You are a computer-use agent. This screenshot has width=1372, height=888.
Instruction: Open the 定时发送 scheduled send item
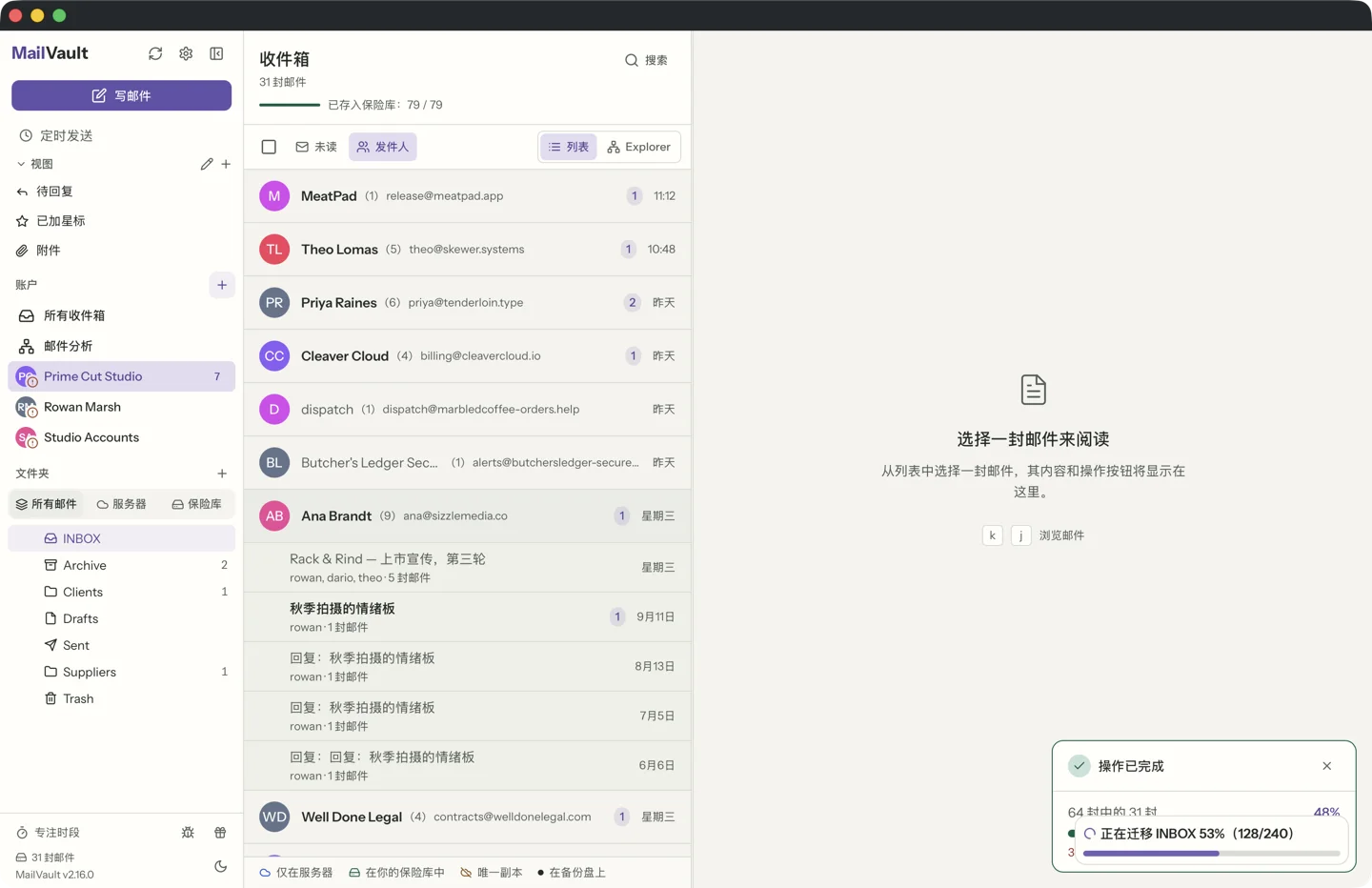[121, 135]
